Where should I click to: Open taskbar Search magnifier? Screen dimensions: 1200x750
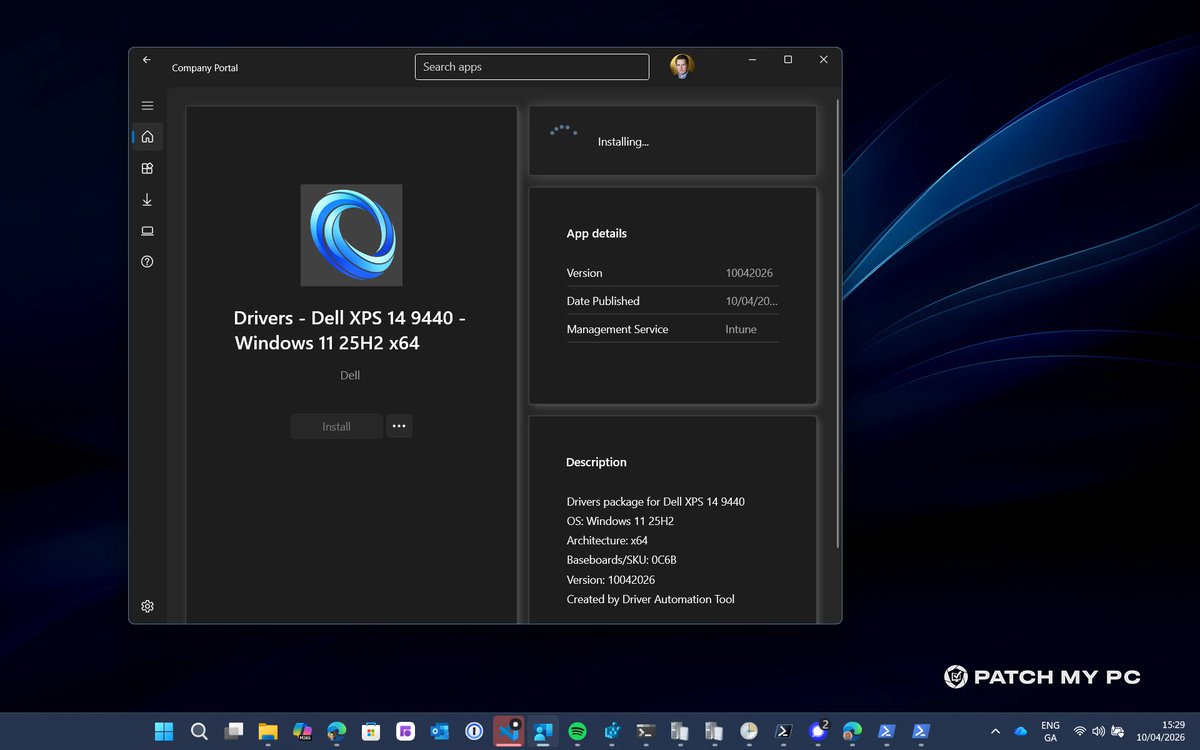198,731
